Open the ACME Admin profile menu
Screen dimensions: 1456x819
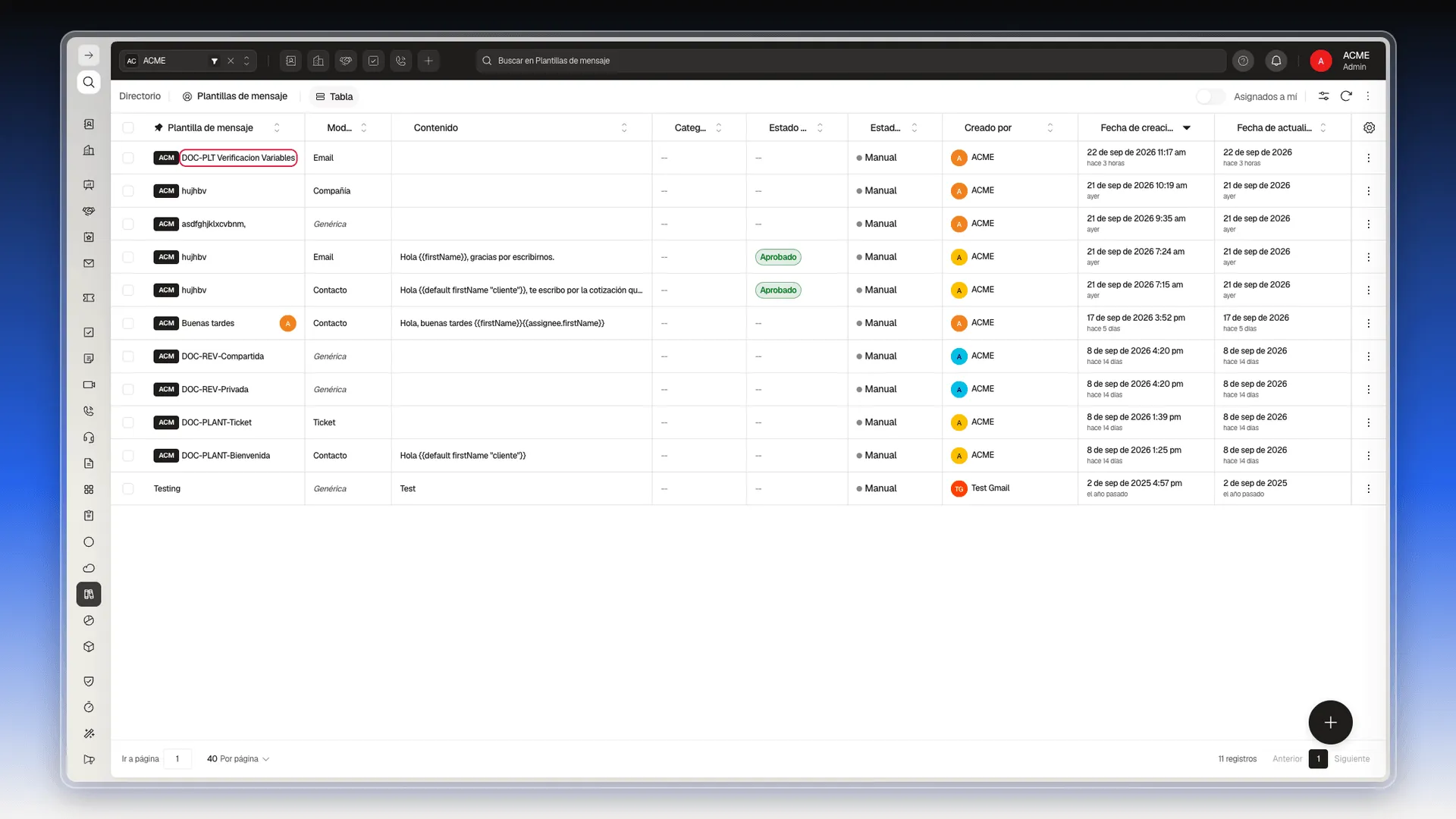coord(1341,61)
